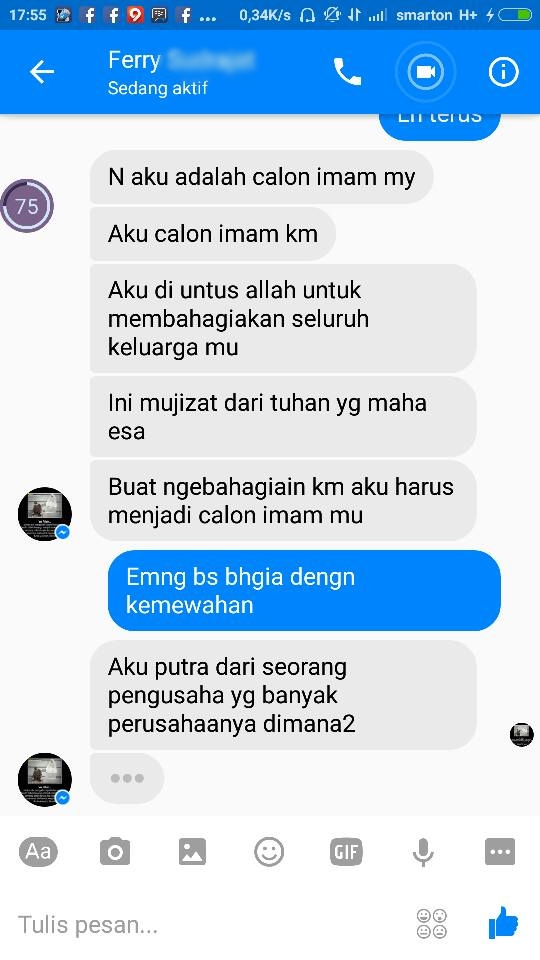
Task: Open the camera icon
Action: (x=115, y=852)
